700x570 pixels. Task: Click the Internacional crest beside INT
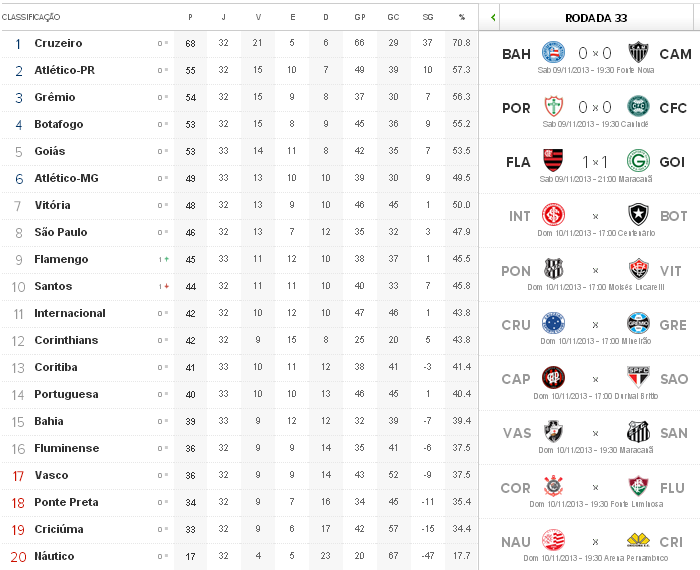click(x=552, y=215)
